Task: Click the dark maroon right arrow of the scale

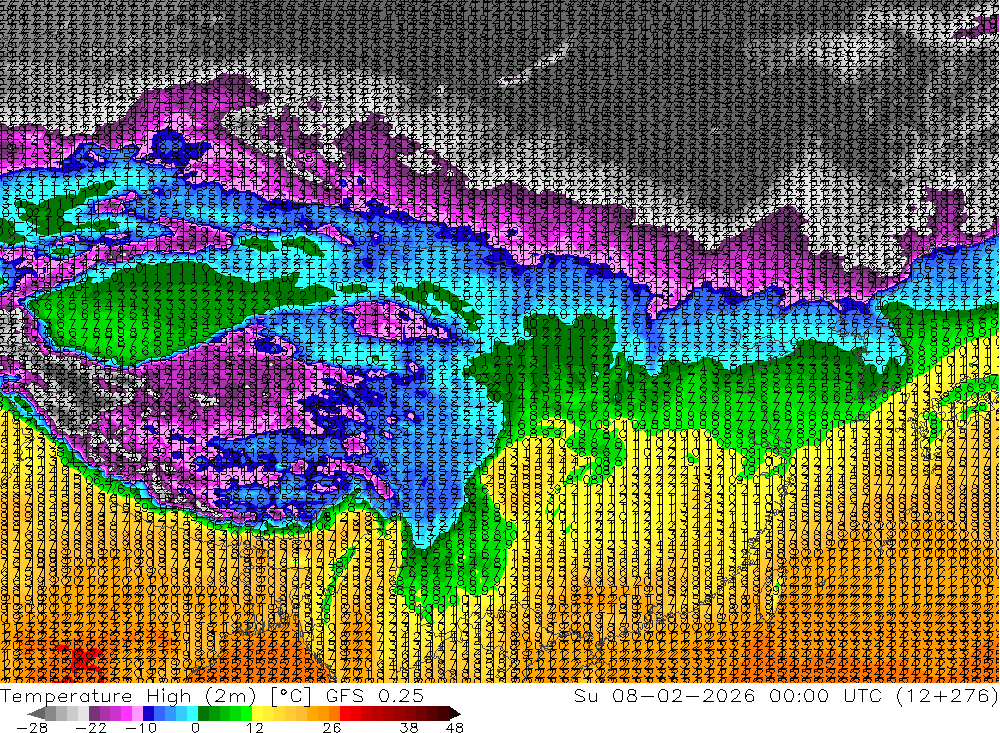Action: click(x=455, y=713)
